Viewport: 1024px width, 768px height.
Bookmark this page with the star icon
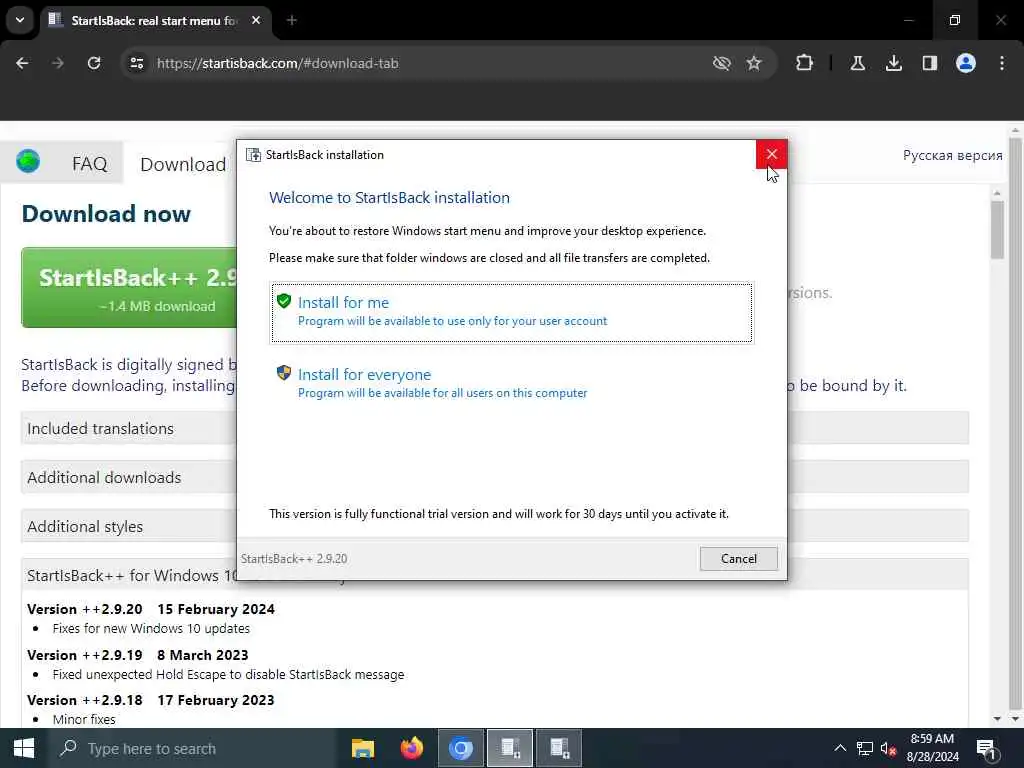coord(754,63)
